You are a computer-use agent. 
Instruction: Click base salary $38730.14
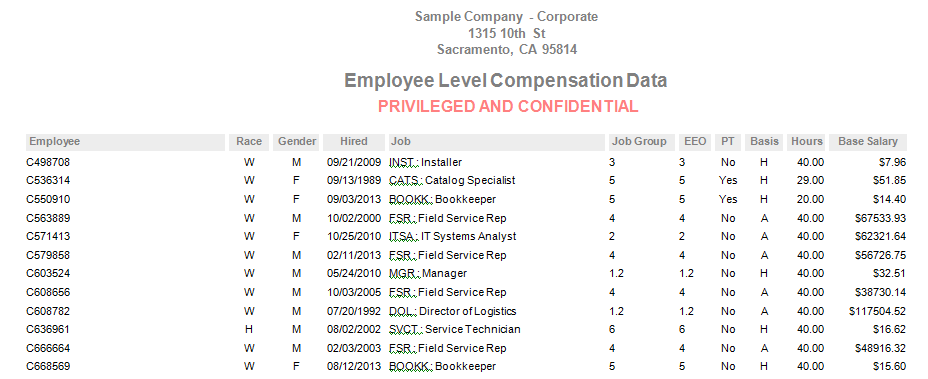(880, 293)
